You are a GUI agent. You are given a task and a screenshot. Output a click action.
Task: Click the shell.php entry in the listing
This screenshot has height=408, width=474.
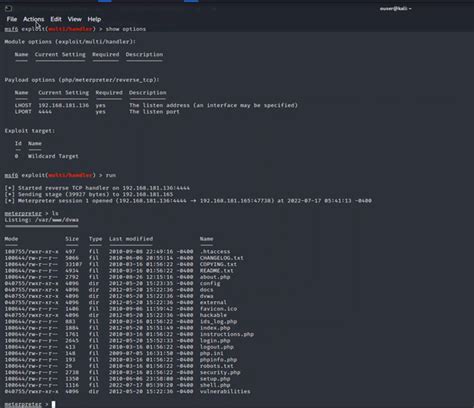215,385
